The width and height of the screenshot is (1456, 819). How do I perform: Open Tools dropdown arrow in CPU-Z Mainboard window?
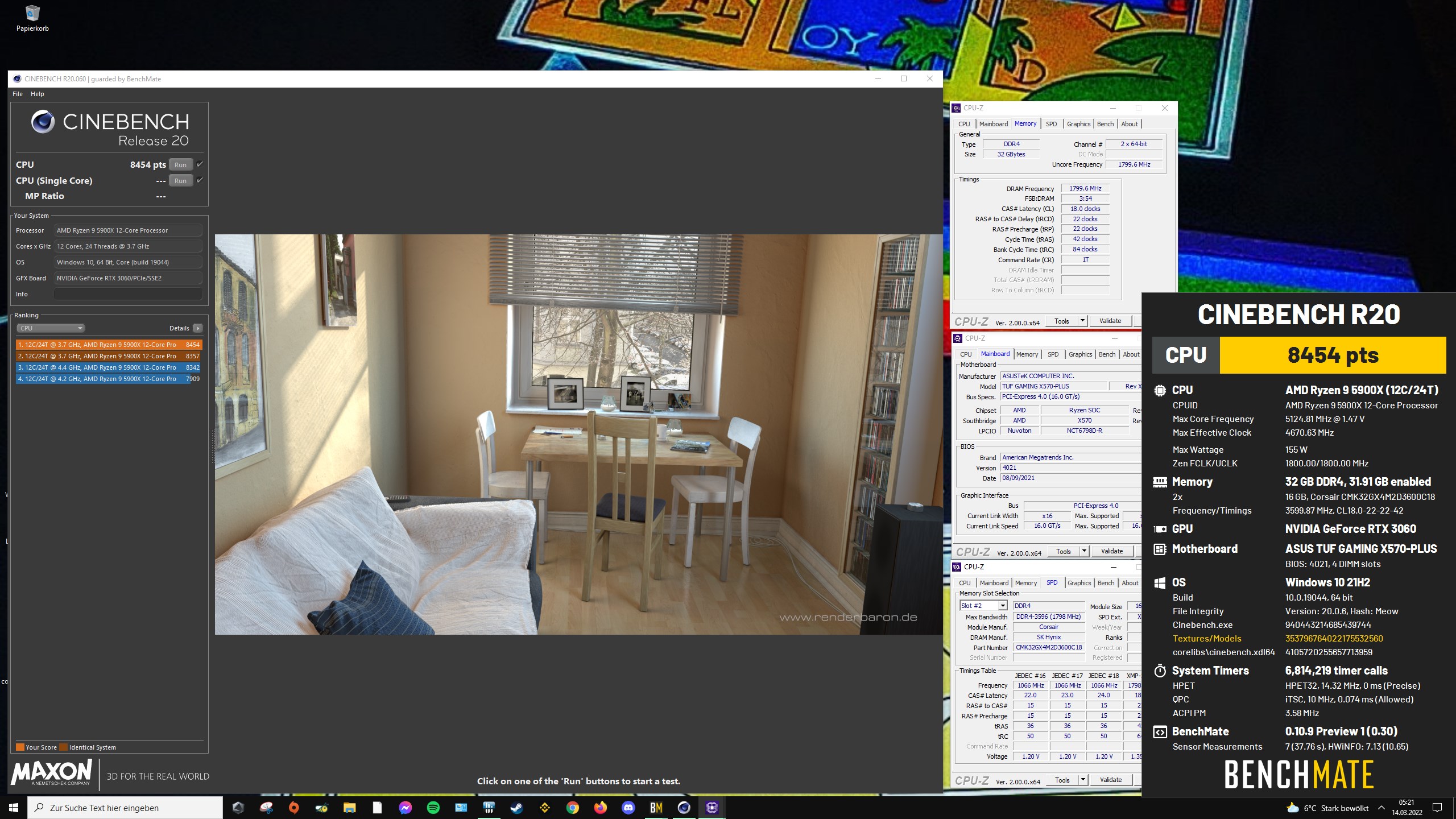pyautogui.click(x=1084, y=551)
